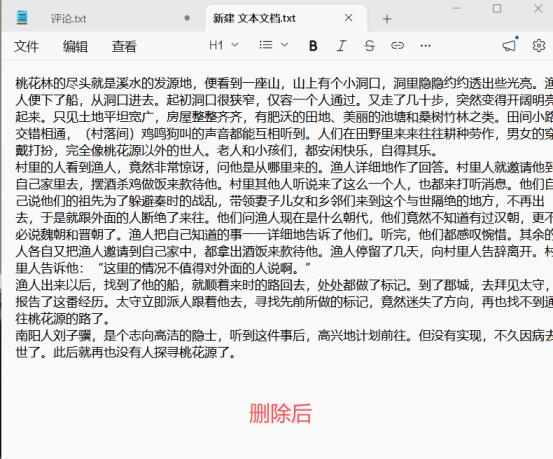Open the 文件 menu

(x=26, y=46)
